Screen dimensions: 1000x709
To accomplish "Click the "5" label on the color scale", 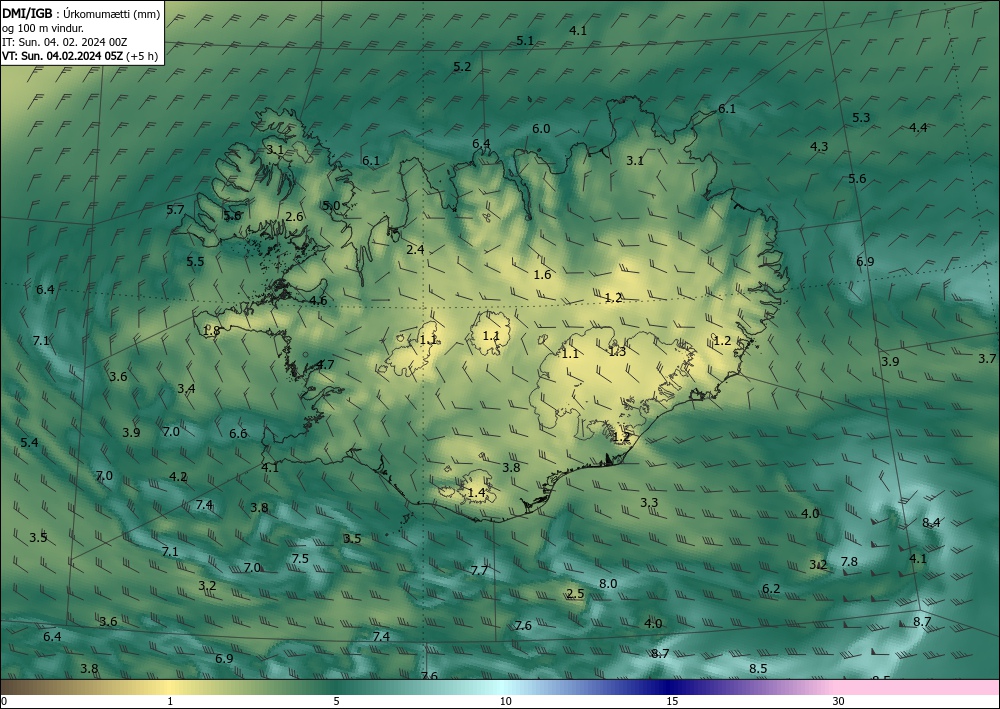I will point(336,702).
